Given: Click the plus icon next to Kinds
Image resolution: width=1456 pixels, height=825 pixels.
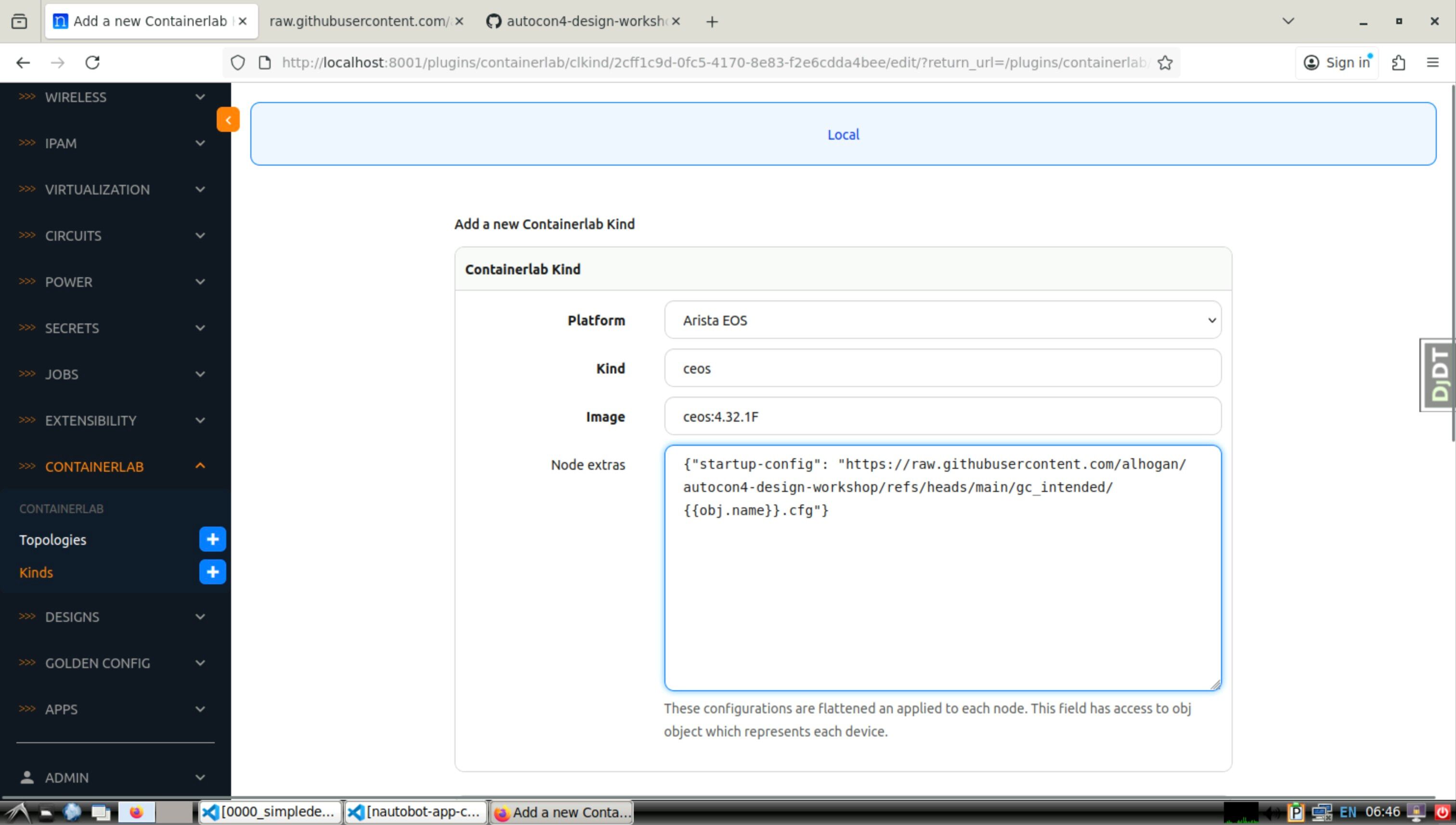Looking at the screenshot, I should [x=212, y=572].
